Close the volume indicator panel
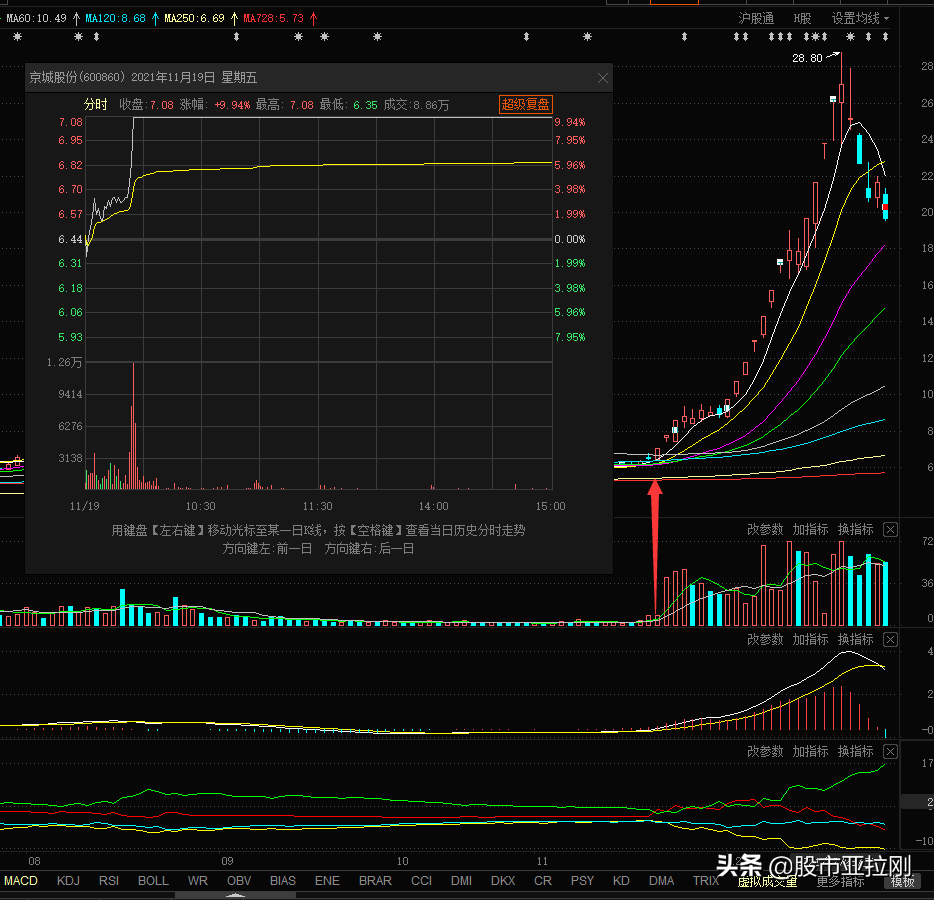 [891, 530]
